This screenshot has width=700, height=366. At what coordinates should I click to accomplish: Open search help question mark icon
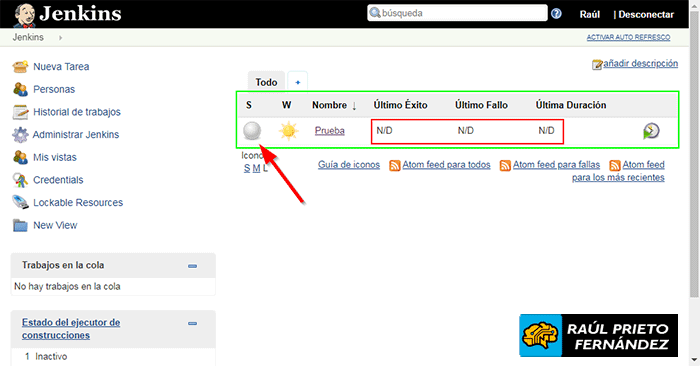[x=556, y=14]
